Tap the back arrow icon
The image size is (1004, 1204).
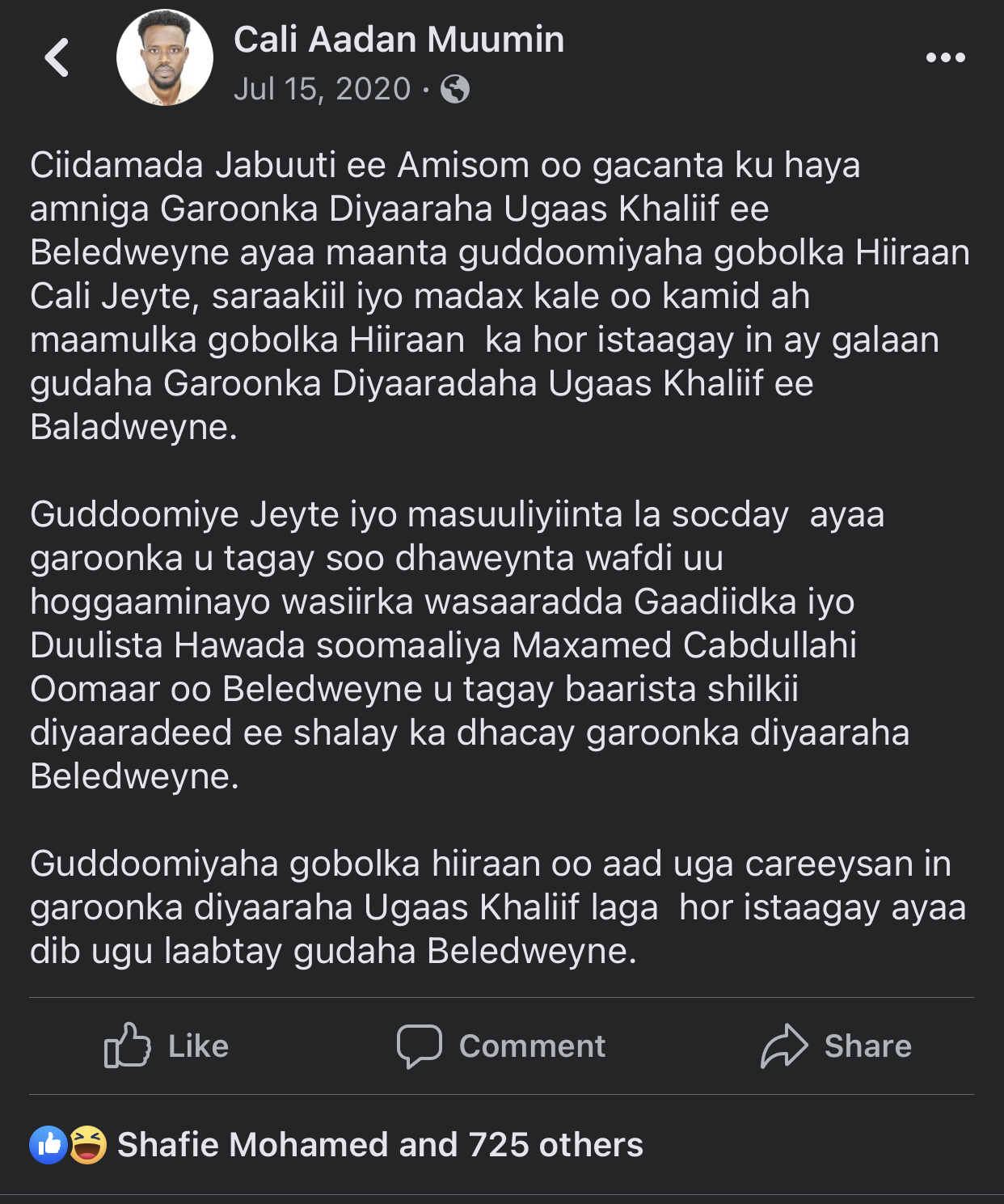(57, 57)
